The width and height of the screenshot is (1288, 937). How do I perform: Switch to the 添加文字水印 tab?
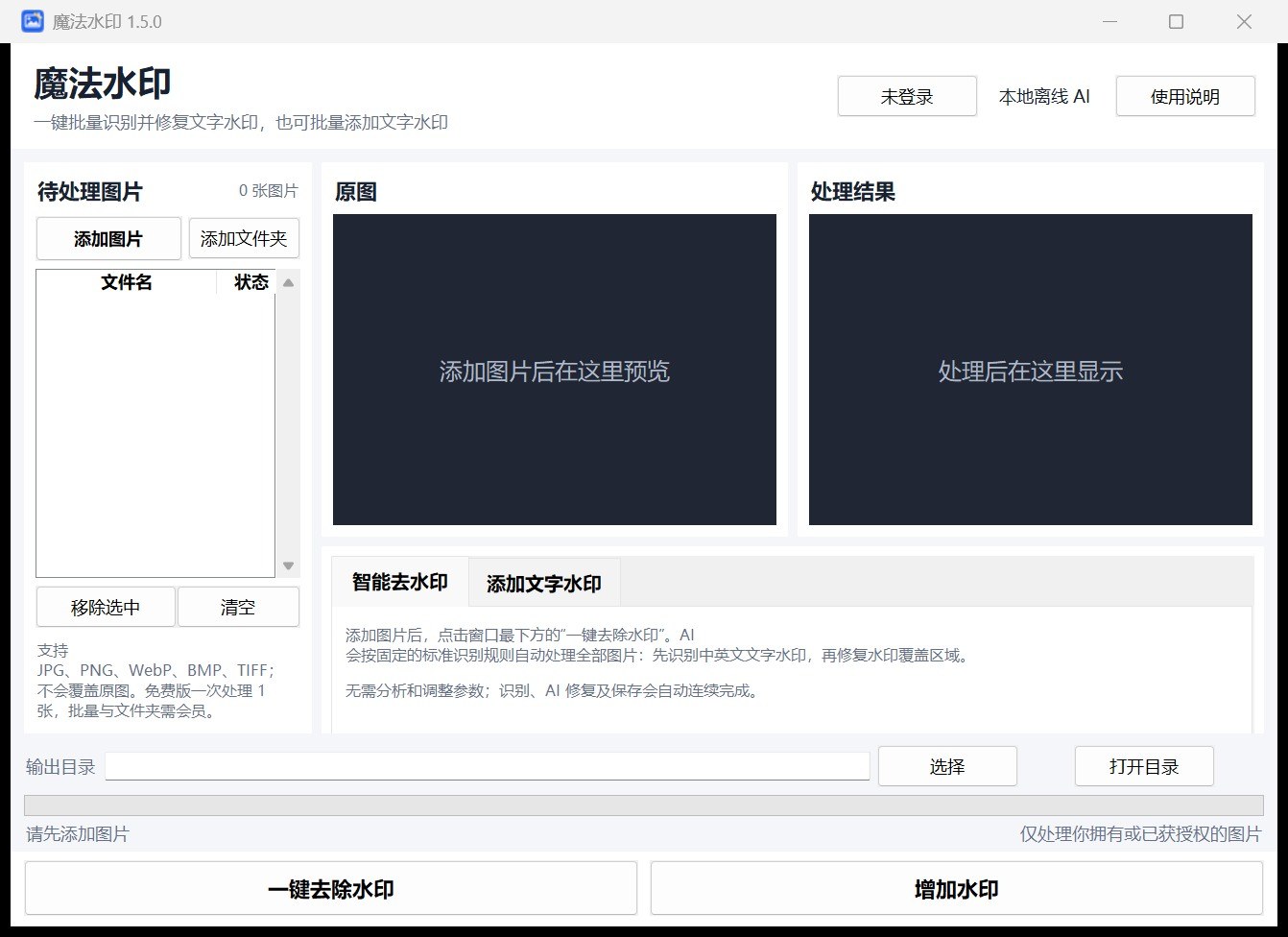click(x=544, y=583)
